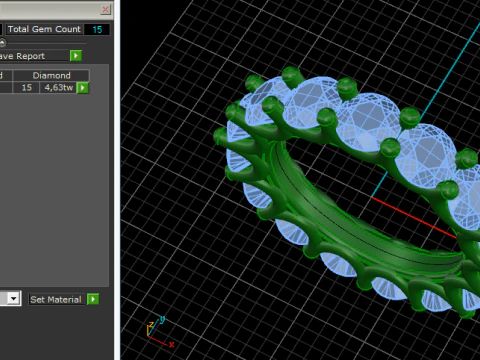Close the gem report panel
This screenshot has width=480, height=360.
[105, 9]
